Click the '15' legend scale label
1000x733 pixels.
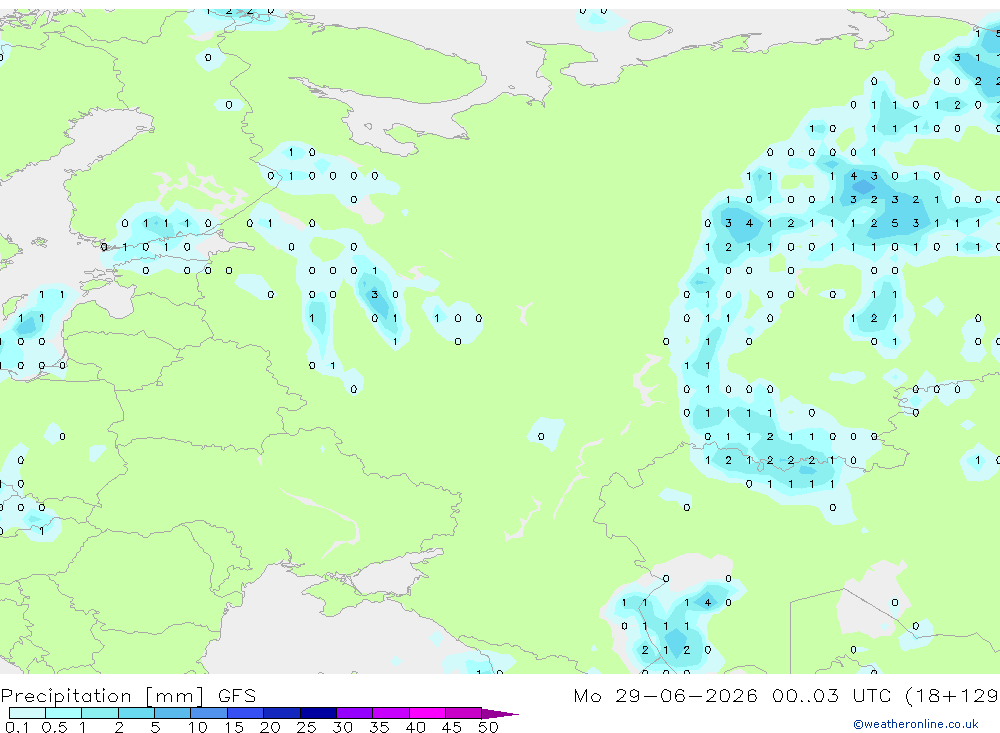point(234,727)
